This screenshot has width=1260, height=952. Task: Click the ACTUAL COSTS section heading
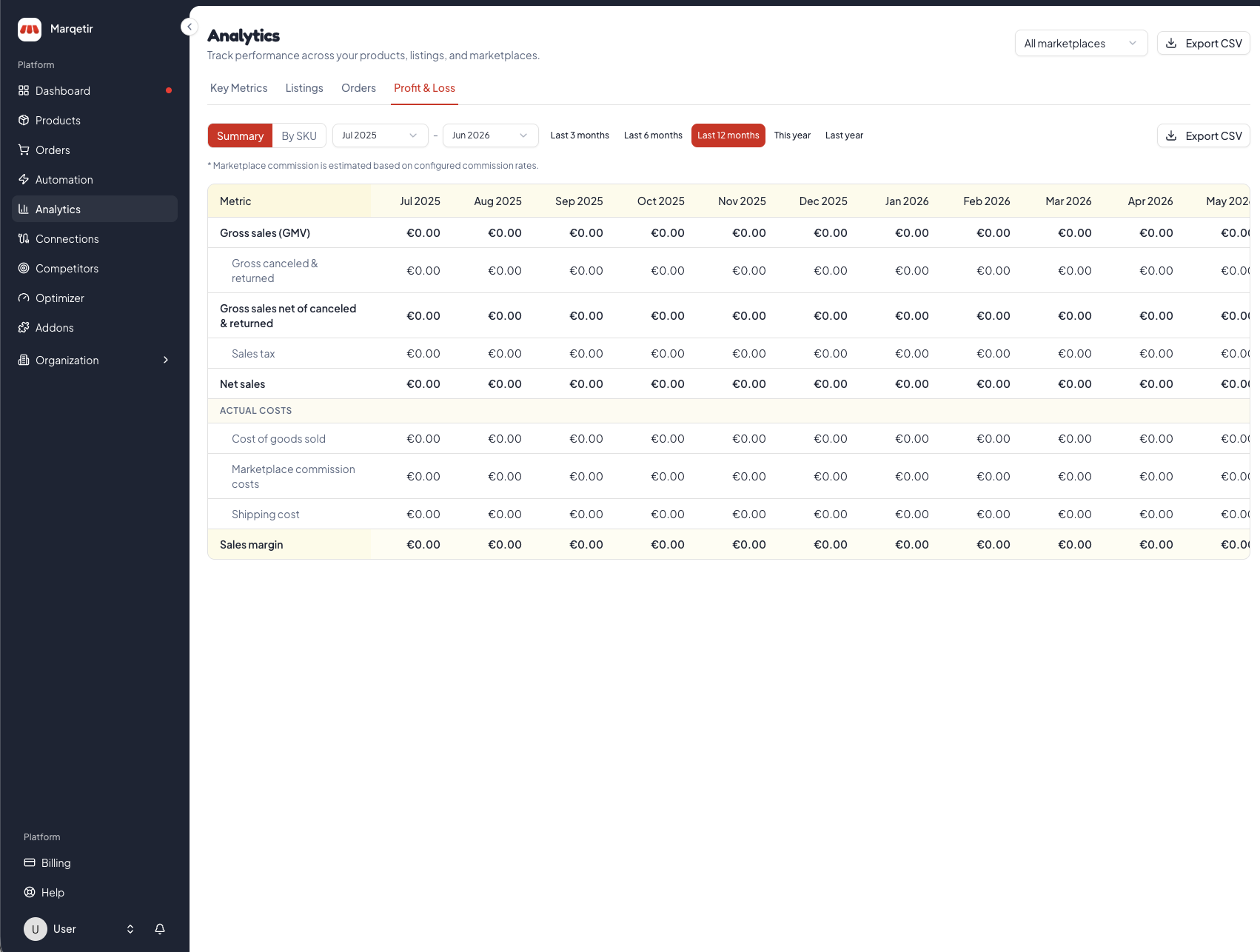pyautogui.click(x=255, y=411)
